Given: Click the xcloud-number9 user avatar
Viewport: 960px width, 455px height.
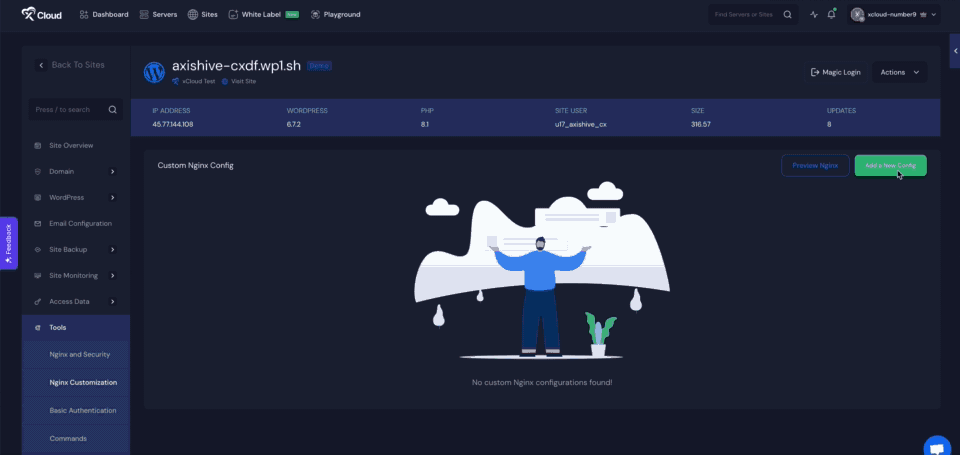Looking at the screenshot, I should tap(857, 14).
